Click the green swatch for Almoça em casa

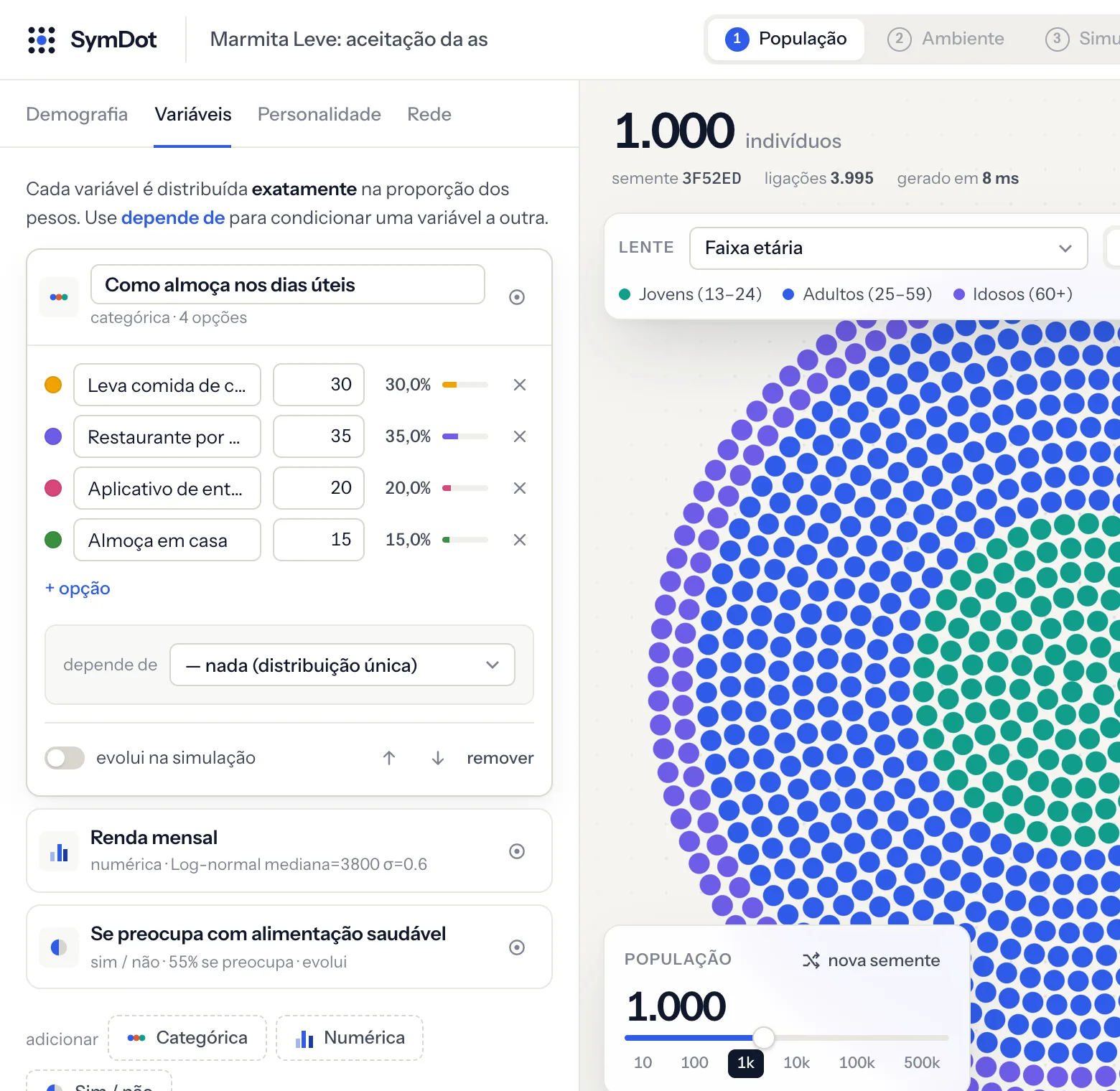coord(53,540)
